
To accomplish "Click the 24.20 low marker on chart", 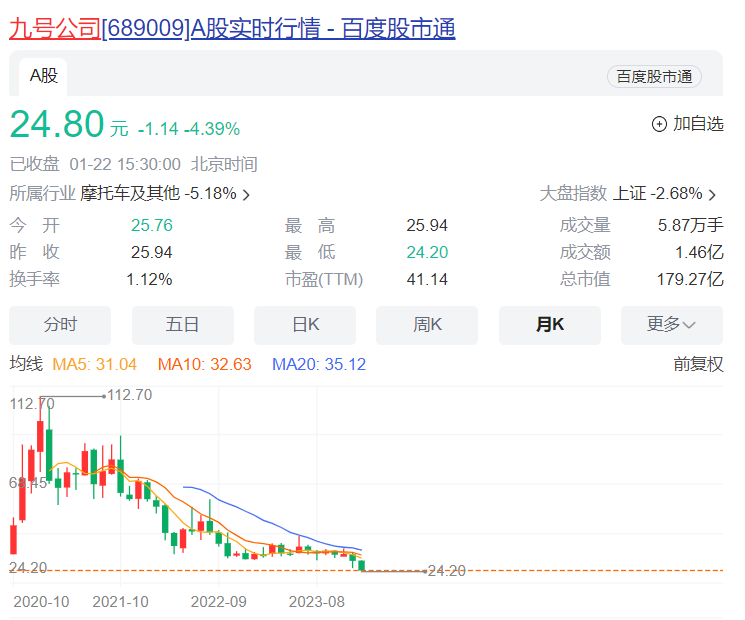I will point(447,571).
